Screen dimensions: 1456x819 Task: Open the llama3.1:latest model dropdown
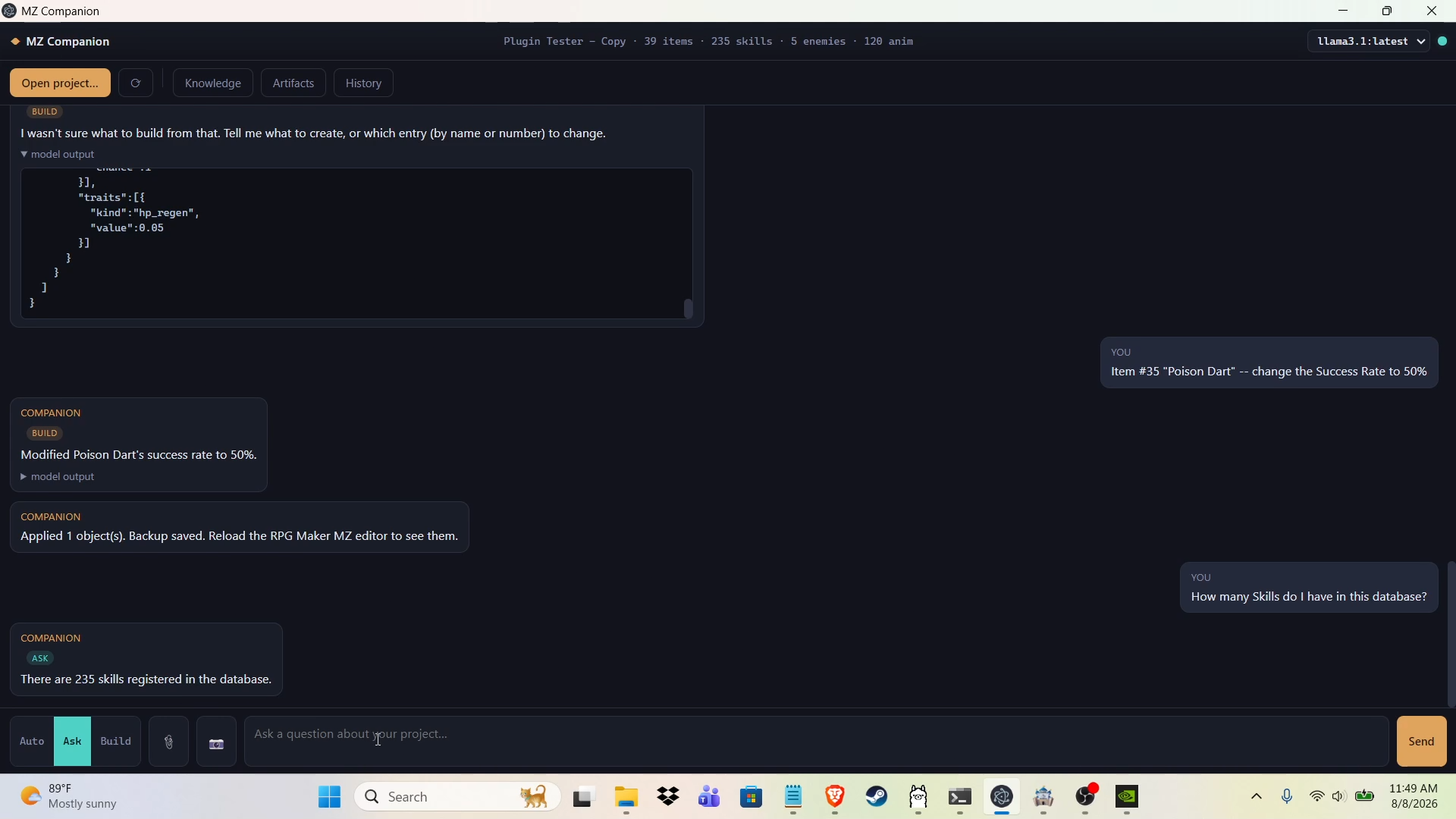pyautogui.click(x=1369, y=42)
